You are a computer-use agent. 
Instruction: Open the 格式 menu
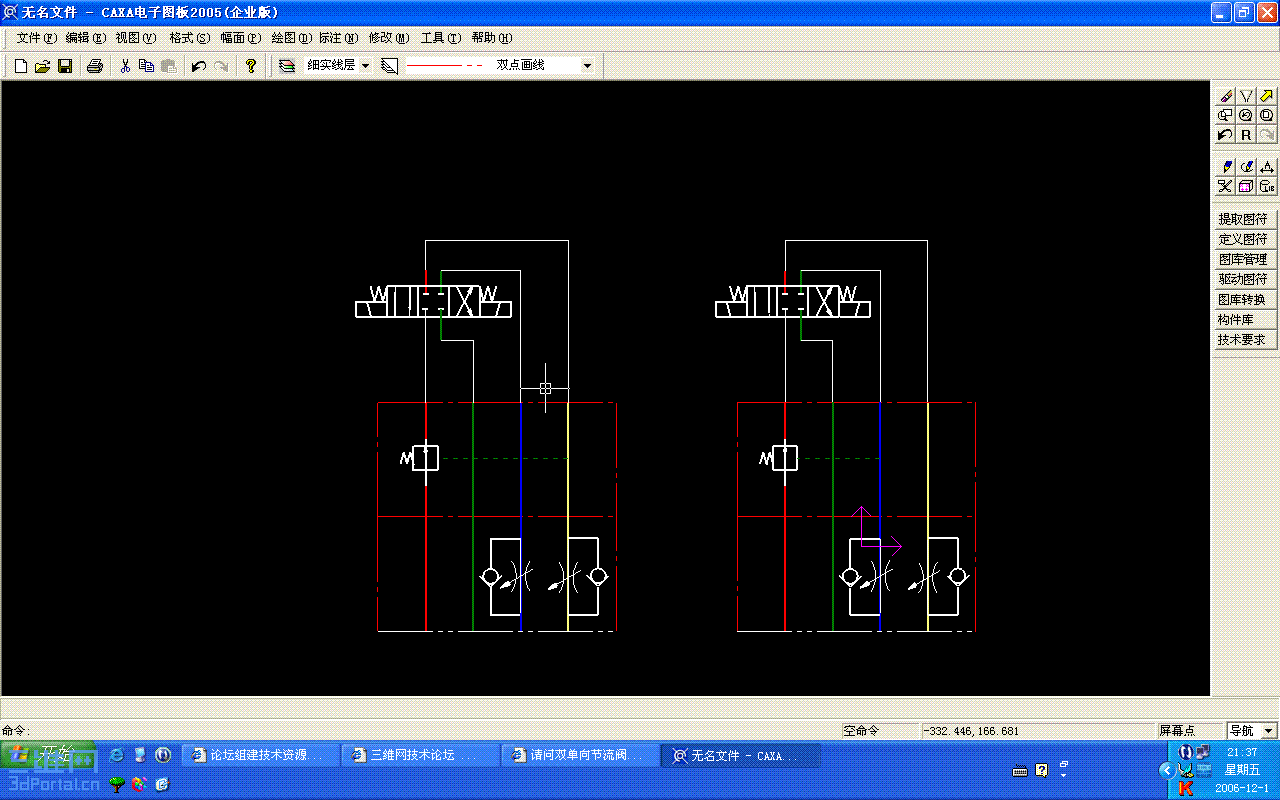click(190, 38)
